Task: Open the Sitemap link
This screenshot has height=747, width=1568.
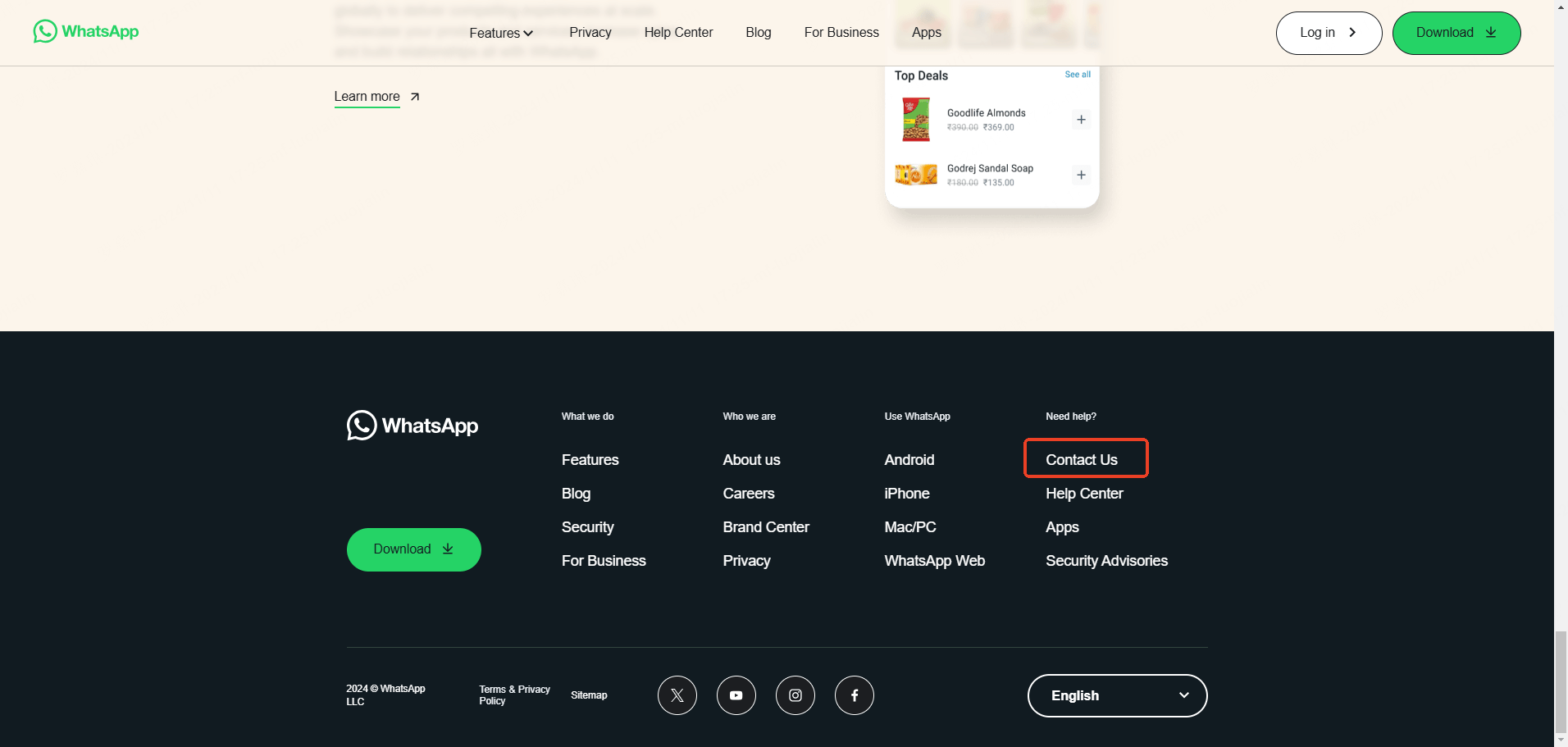Action: point(589,695)
